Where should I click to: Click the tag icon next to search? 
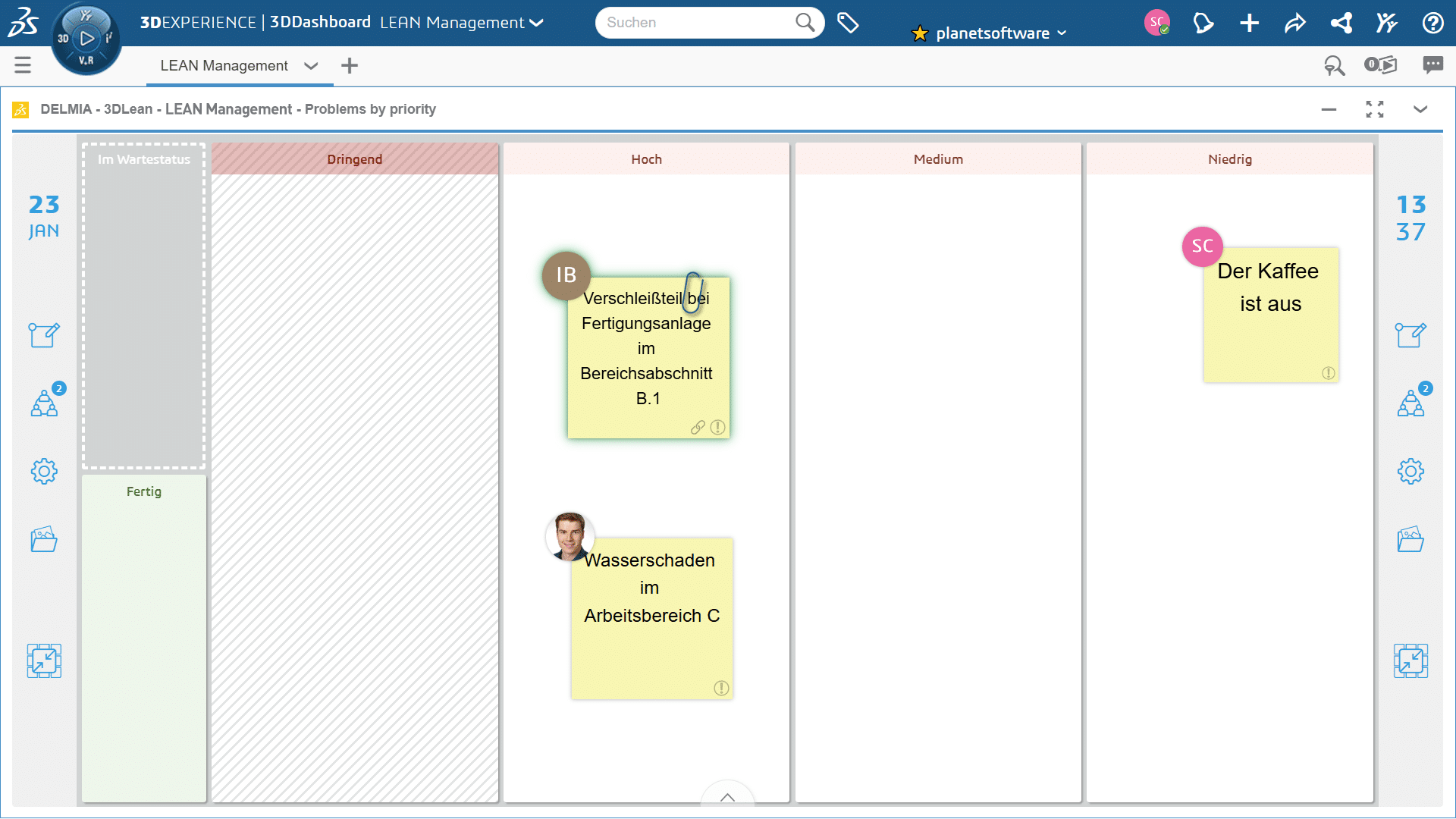[x=848, y=23]
